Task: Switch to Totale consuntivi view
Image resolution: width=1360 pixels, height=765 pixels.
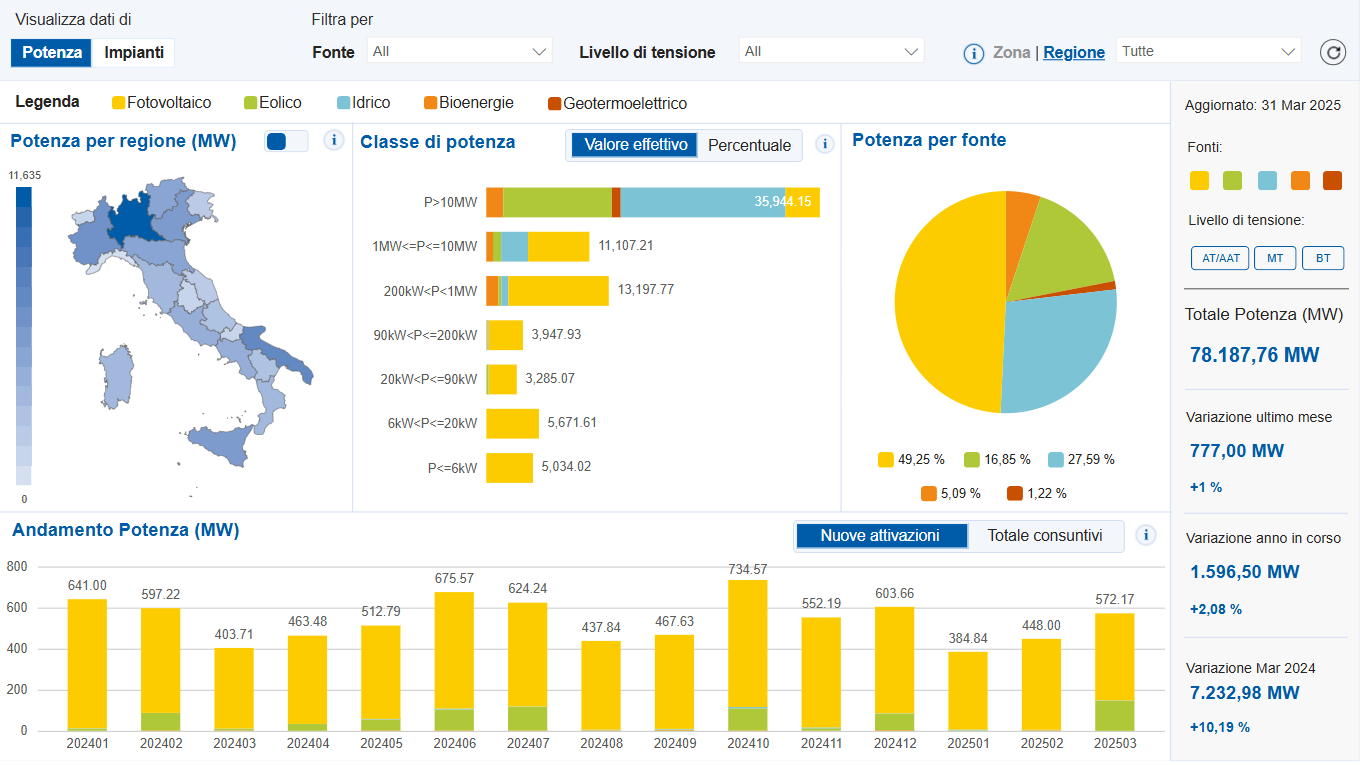Action: pos(1045,535)
